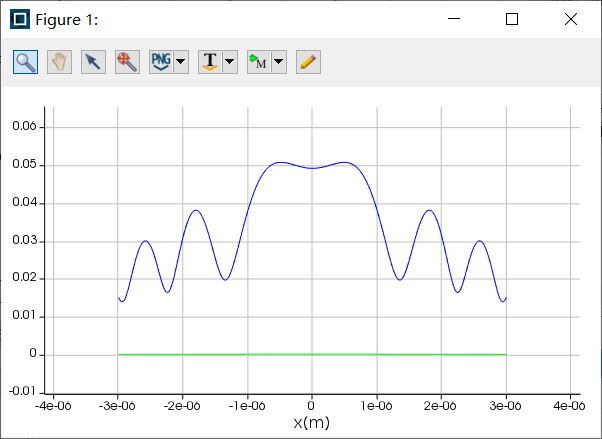The height and width of the screenshot is (439, 602).
Task: Minimize the Figure 1 window
Action: click(x=454, y=19)
